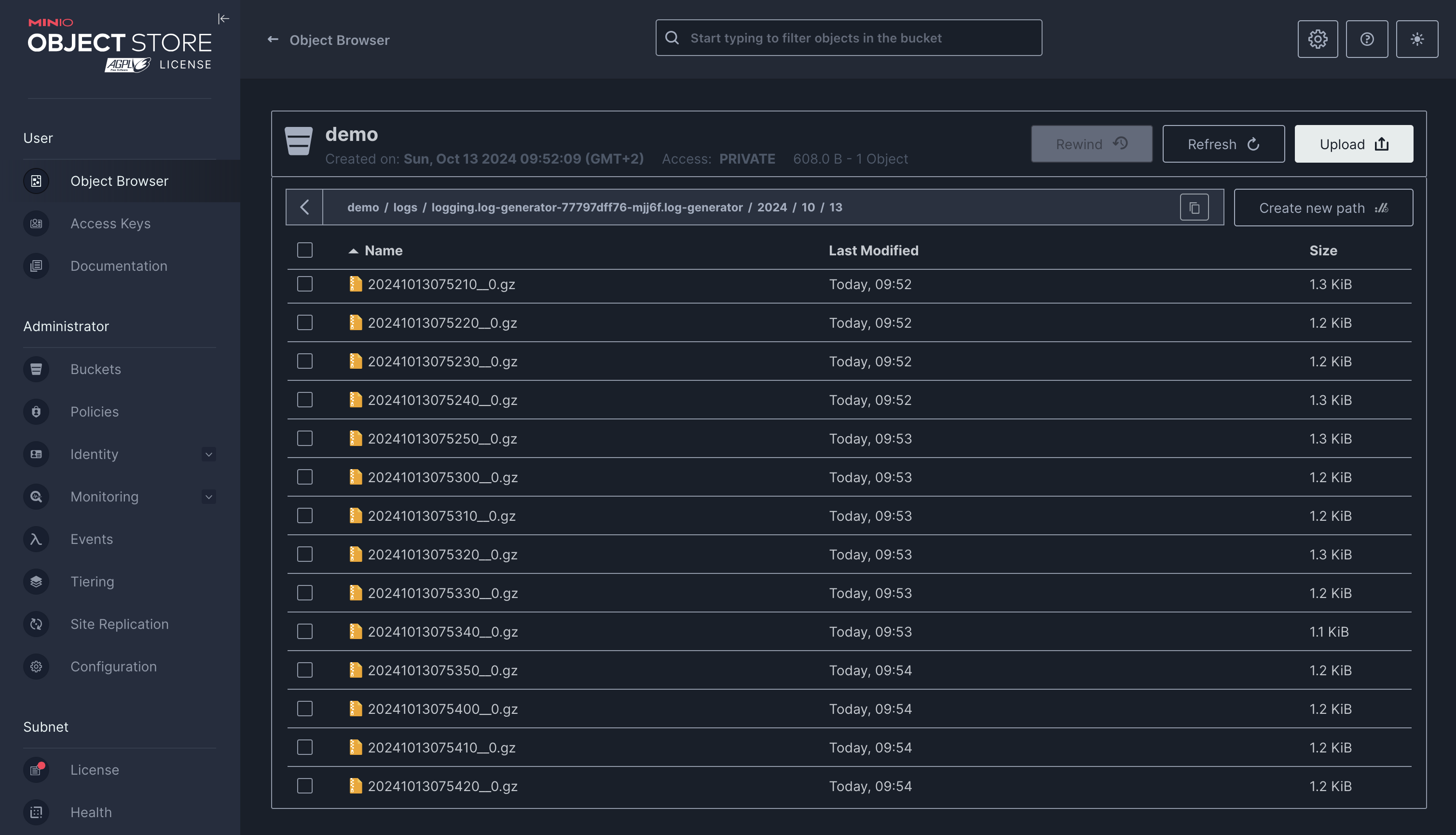The width and height of the screenshot is (1456, 835).
Task: Navigate to the logs breadcrumb folder
Action: coord(405,207)
